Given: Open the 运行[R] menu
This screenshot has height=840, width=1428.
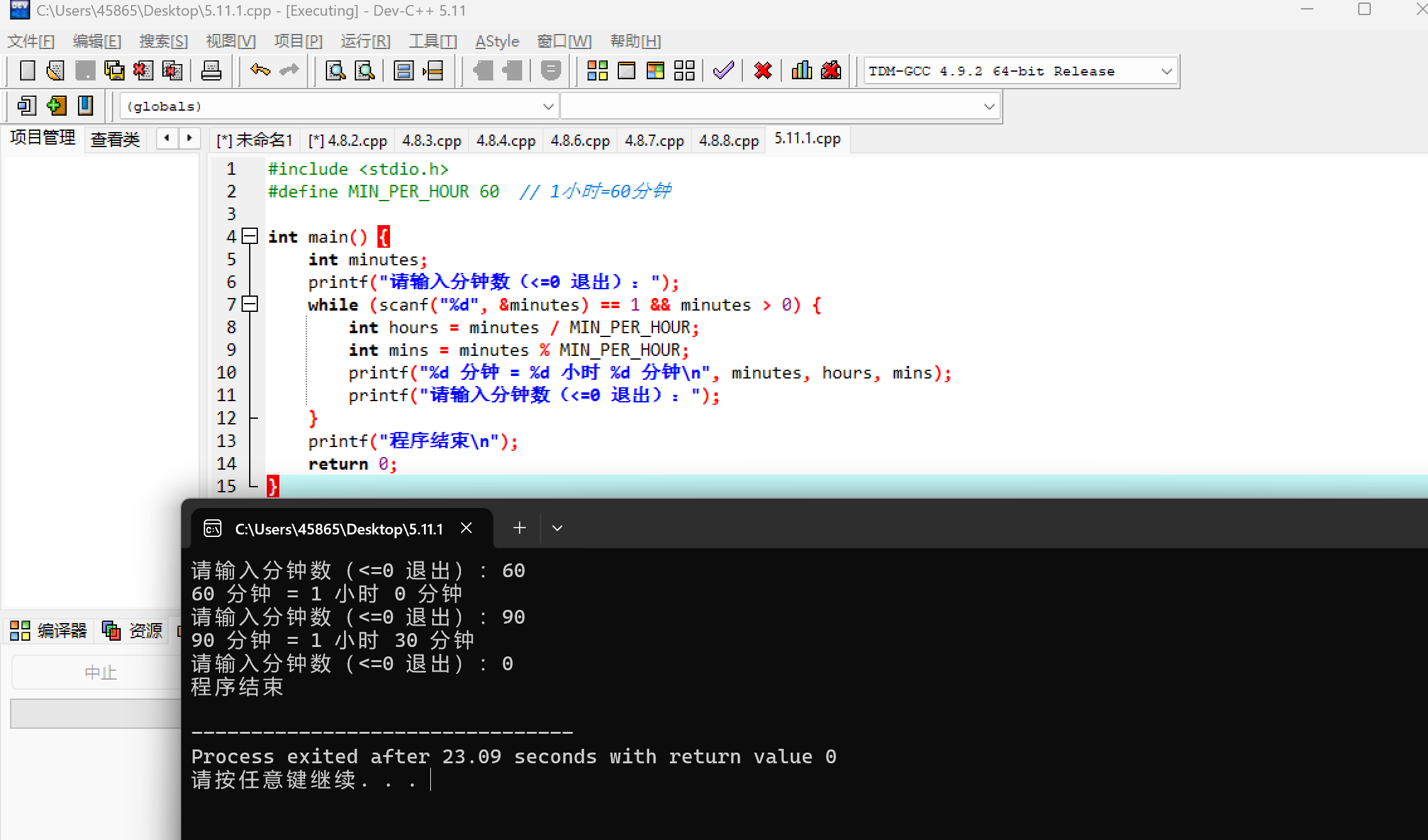Looking at the screenshot, I should click(365, 41).
